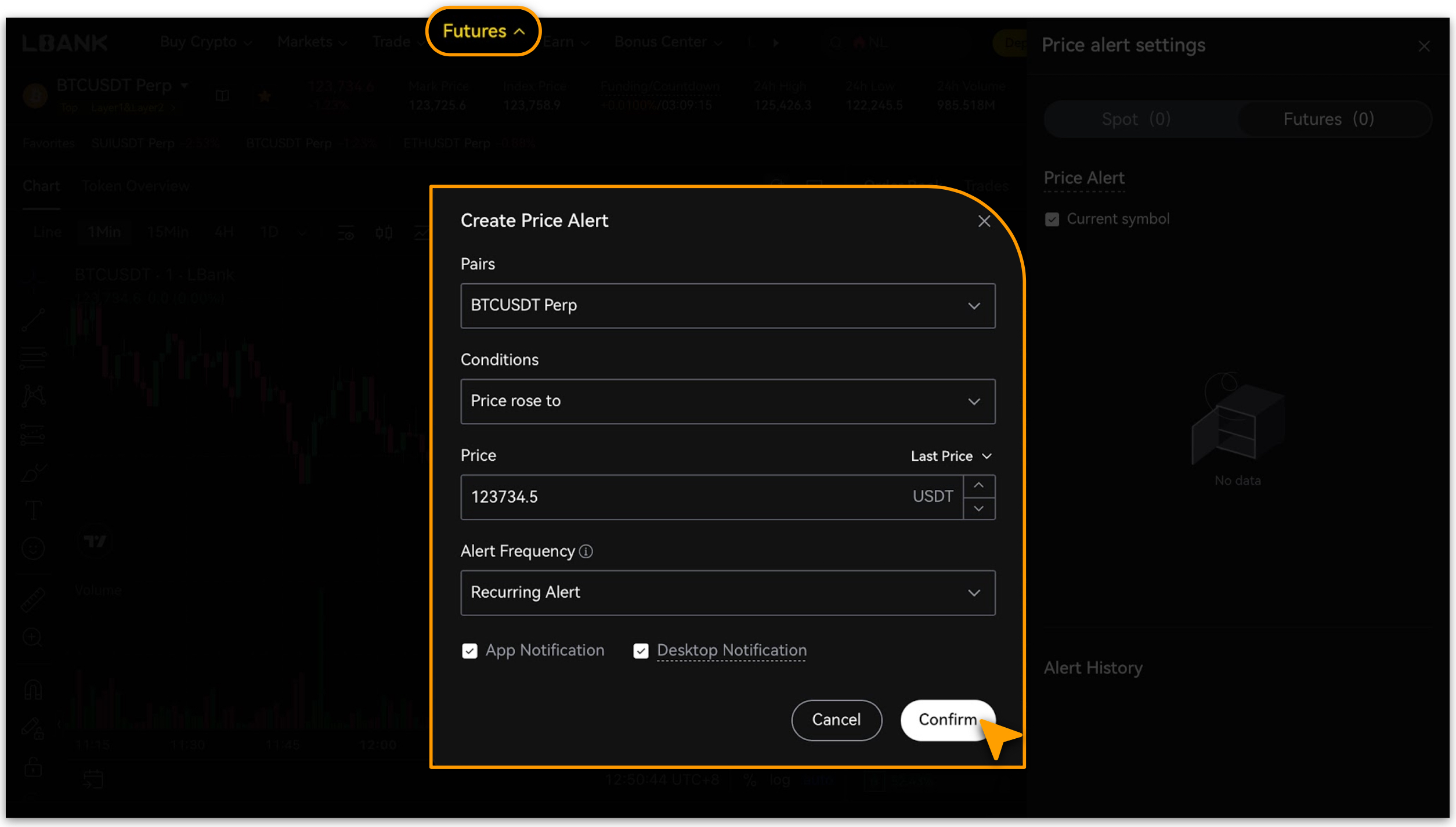Decrease price with down stepper arrow
Viewport: 1456px width, 827px height.
(x=978, y=508)
